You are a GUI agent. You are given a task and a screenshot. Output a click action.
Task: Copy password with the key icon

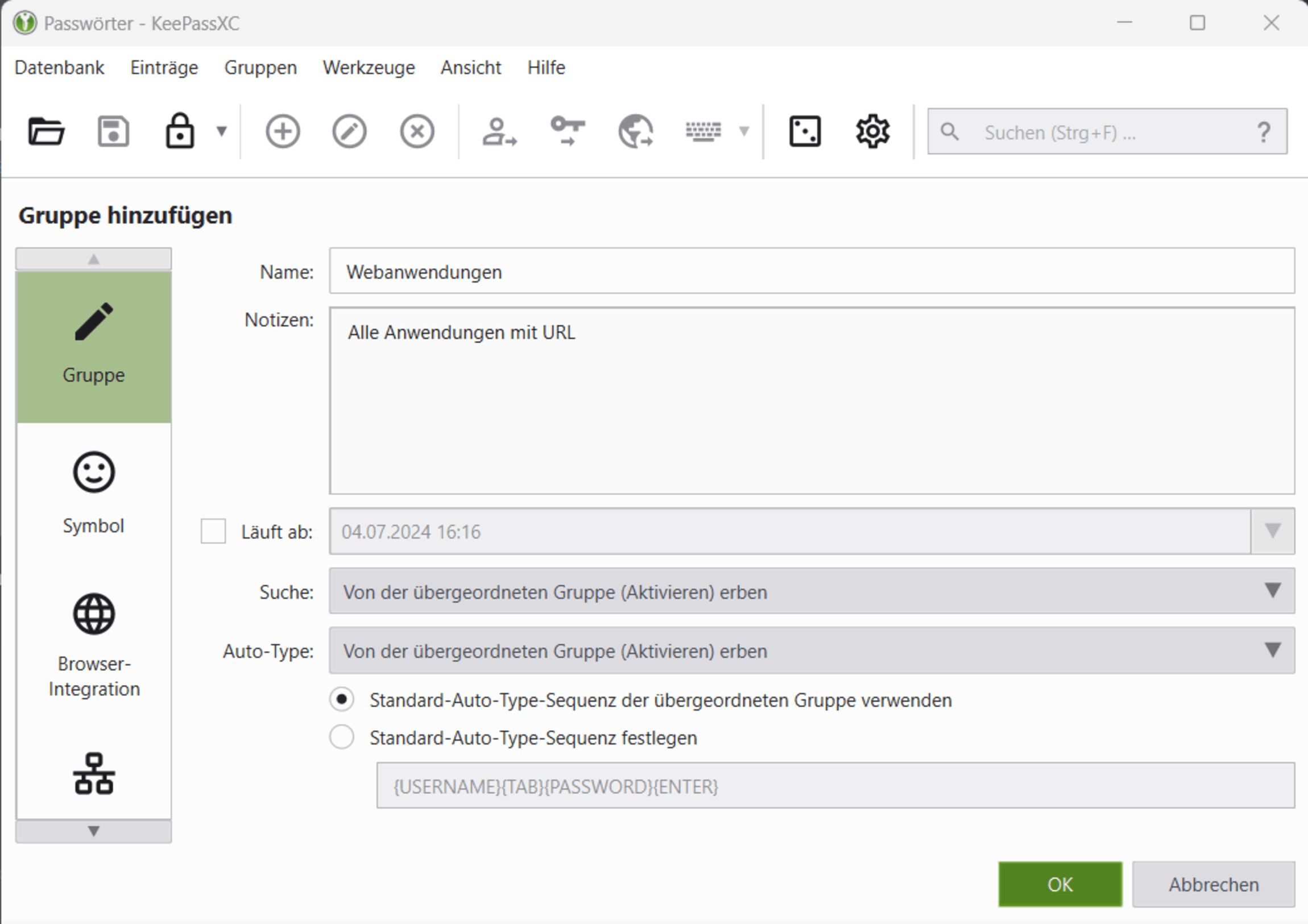(568, 130)
